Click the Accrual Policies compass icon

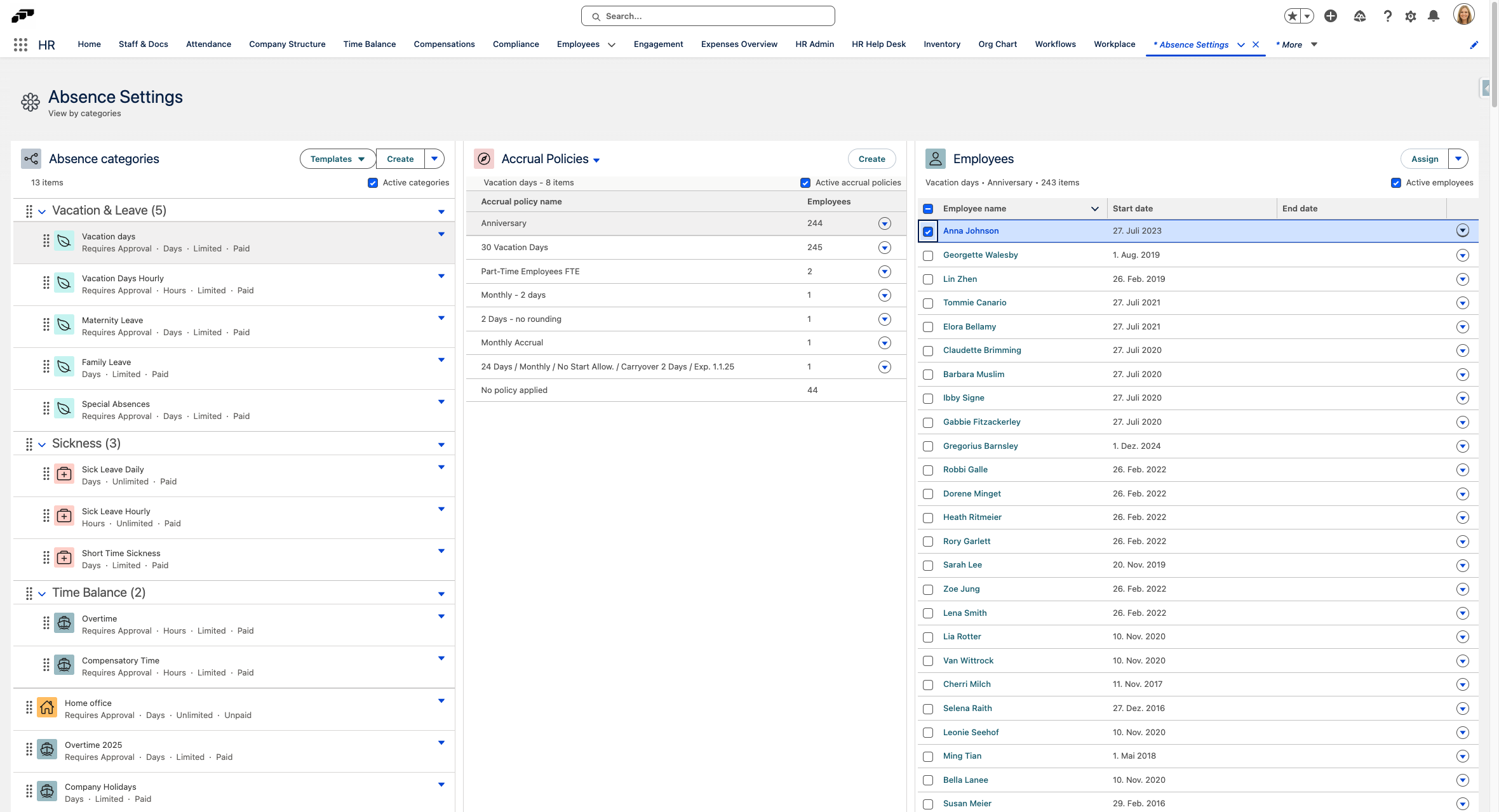(x=483, y=159)
